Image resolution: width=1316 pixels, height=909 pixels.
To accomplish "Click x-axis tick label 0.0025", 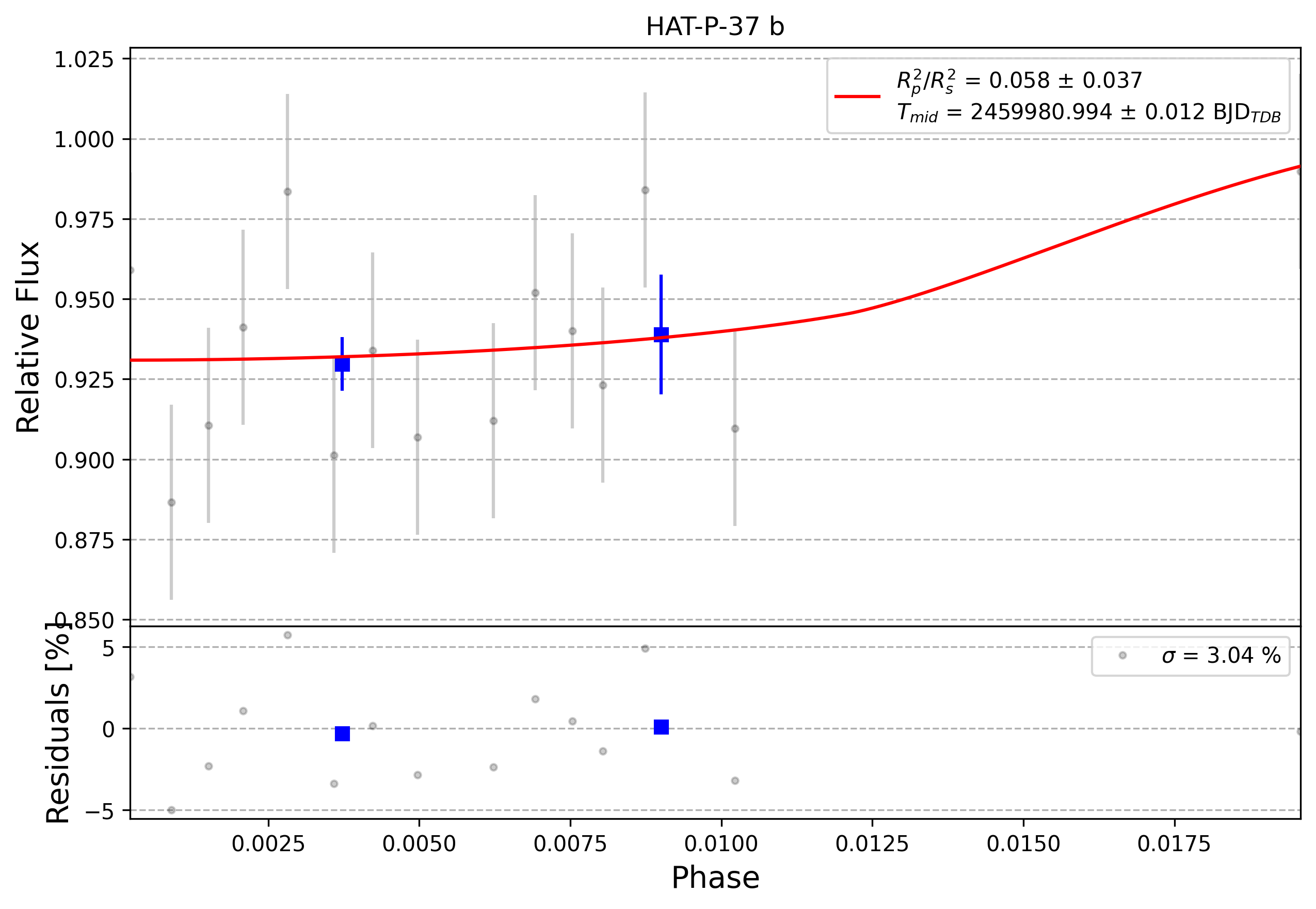I will coord(268,844).
